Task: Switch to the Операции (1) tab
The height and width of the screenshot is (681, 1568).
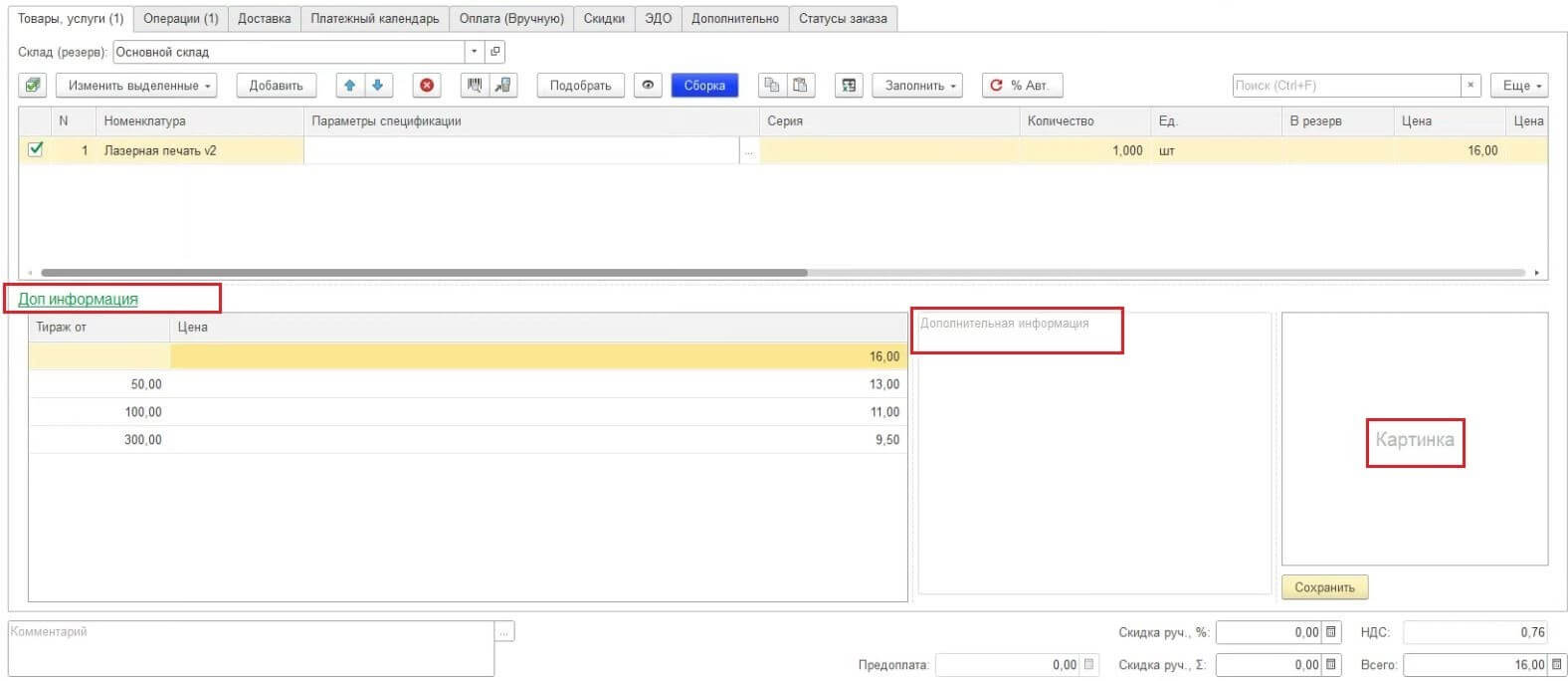Action: [181, 19]
